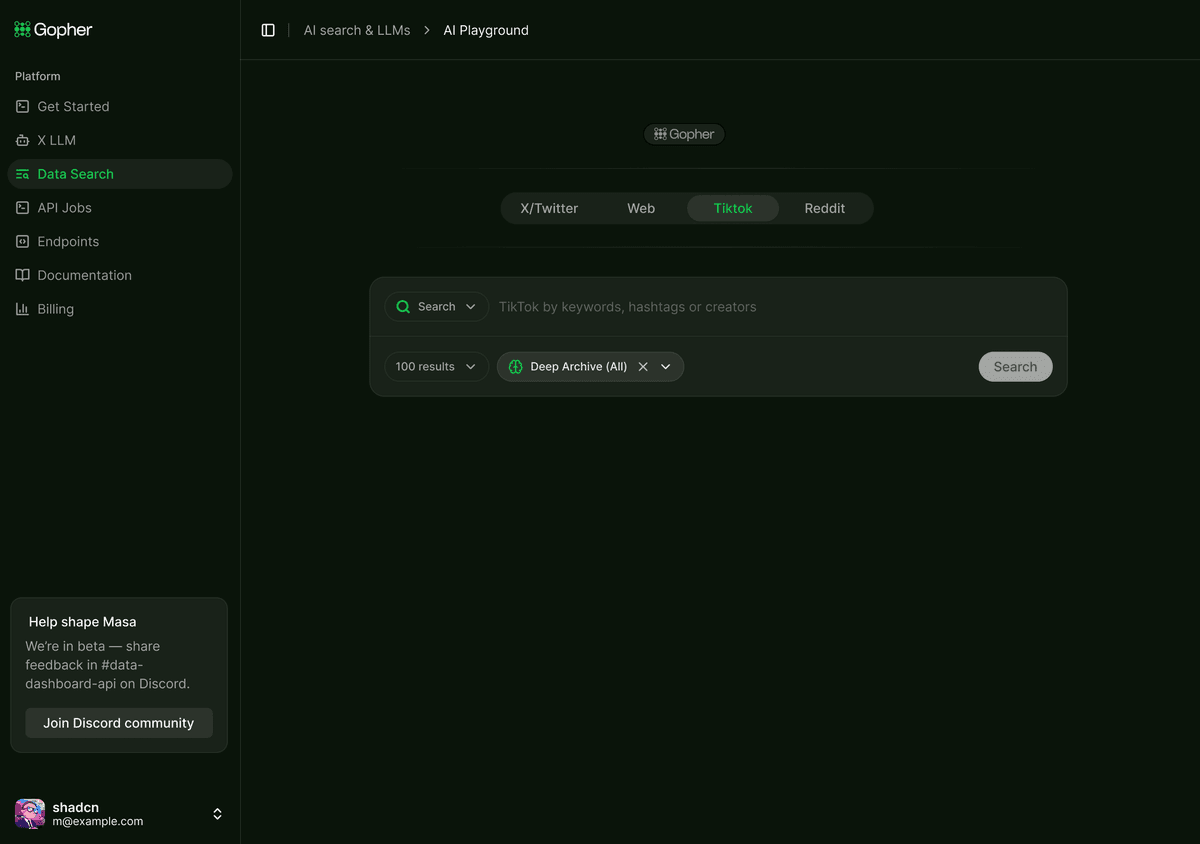Open the 100 results dropdown
The image size is (1200, 844).
point(436,366)
